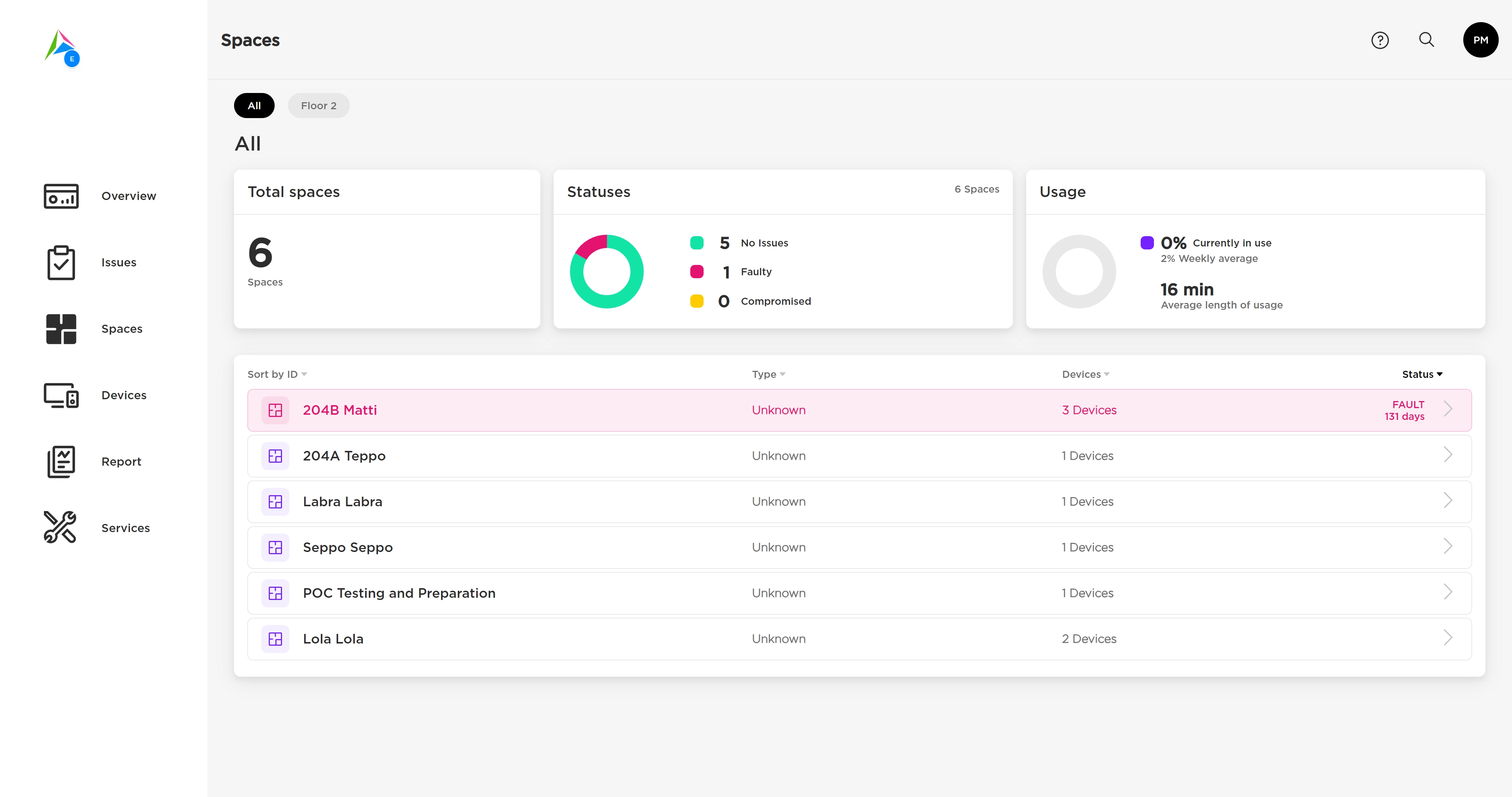This screenshot has height=797, width=1512.
Task: Open the Type column sorting dropdown
Action: [x=768, y=374]
